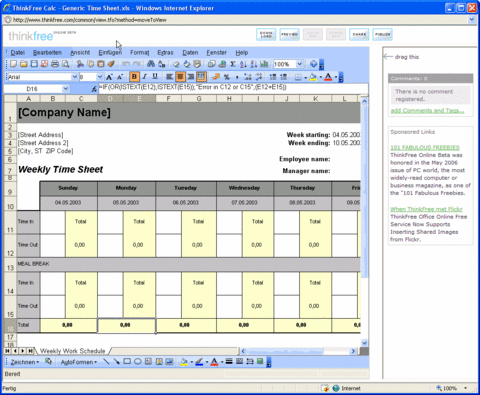Image resolution: width=480 pixels, height=395 pixels.
Task: Open the Borders dropdown arrow
Action: [305, 77]
